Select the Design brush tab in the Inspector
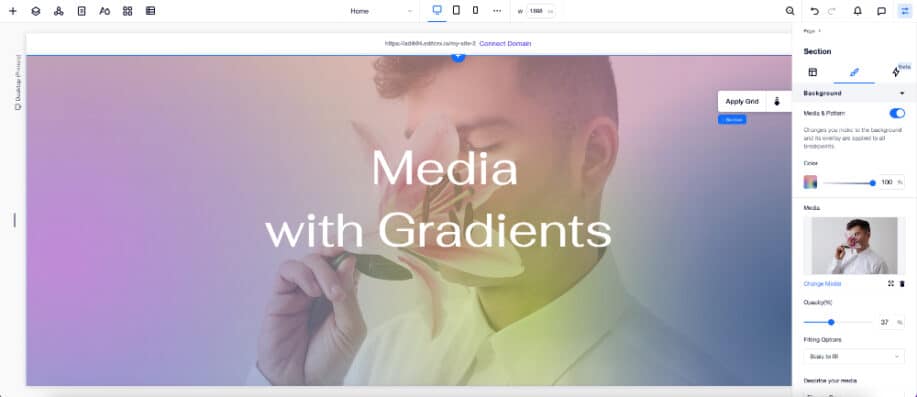Screen dimensions: 917x397 (854, 73)
